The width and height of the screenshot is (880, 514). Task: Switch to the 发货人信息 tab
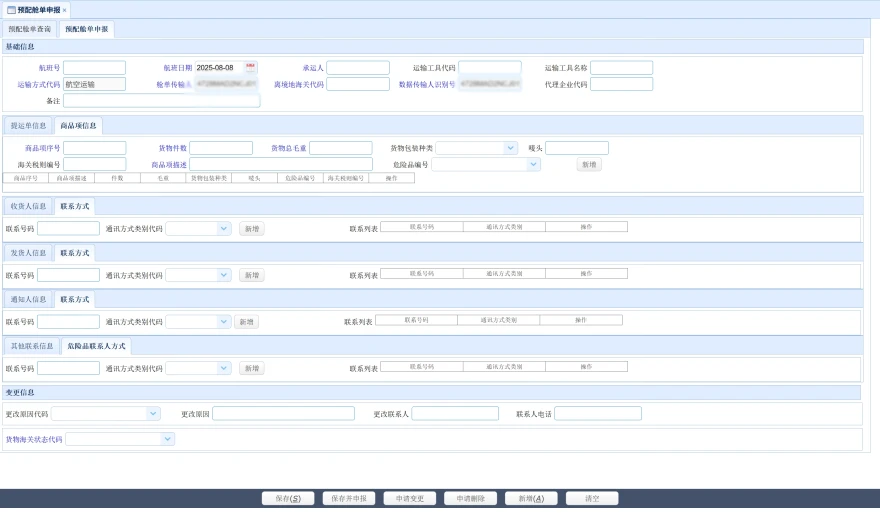point(27,253)
